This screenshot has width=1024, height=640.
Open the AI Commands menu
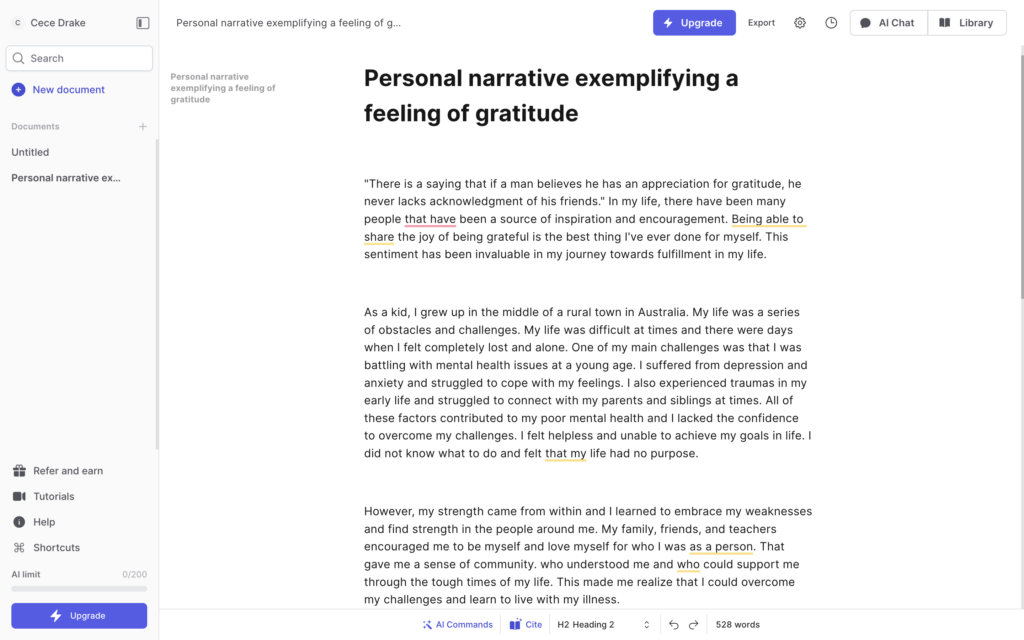click(x=457, y=624)
